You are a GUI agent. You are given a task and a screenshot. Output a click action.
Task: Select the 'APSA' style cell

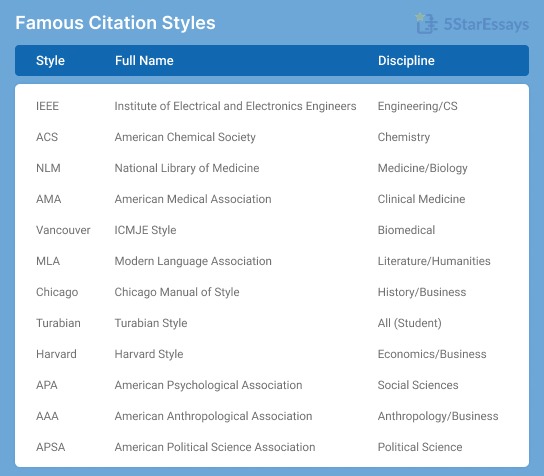(x=50, y=447)
